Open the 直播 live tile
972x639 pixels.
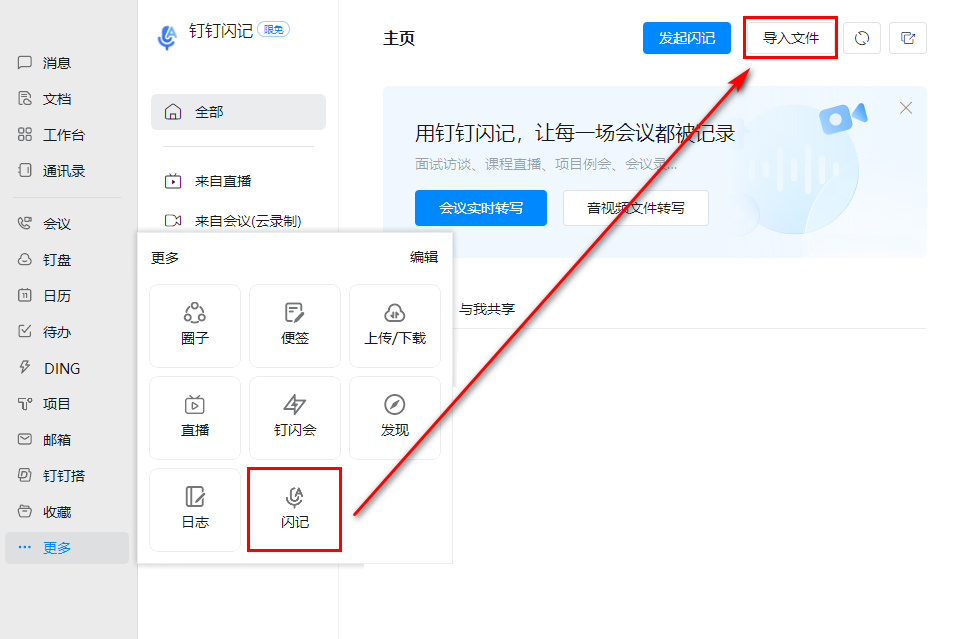tap(195, 417)
